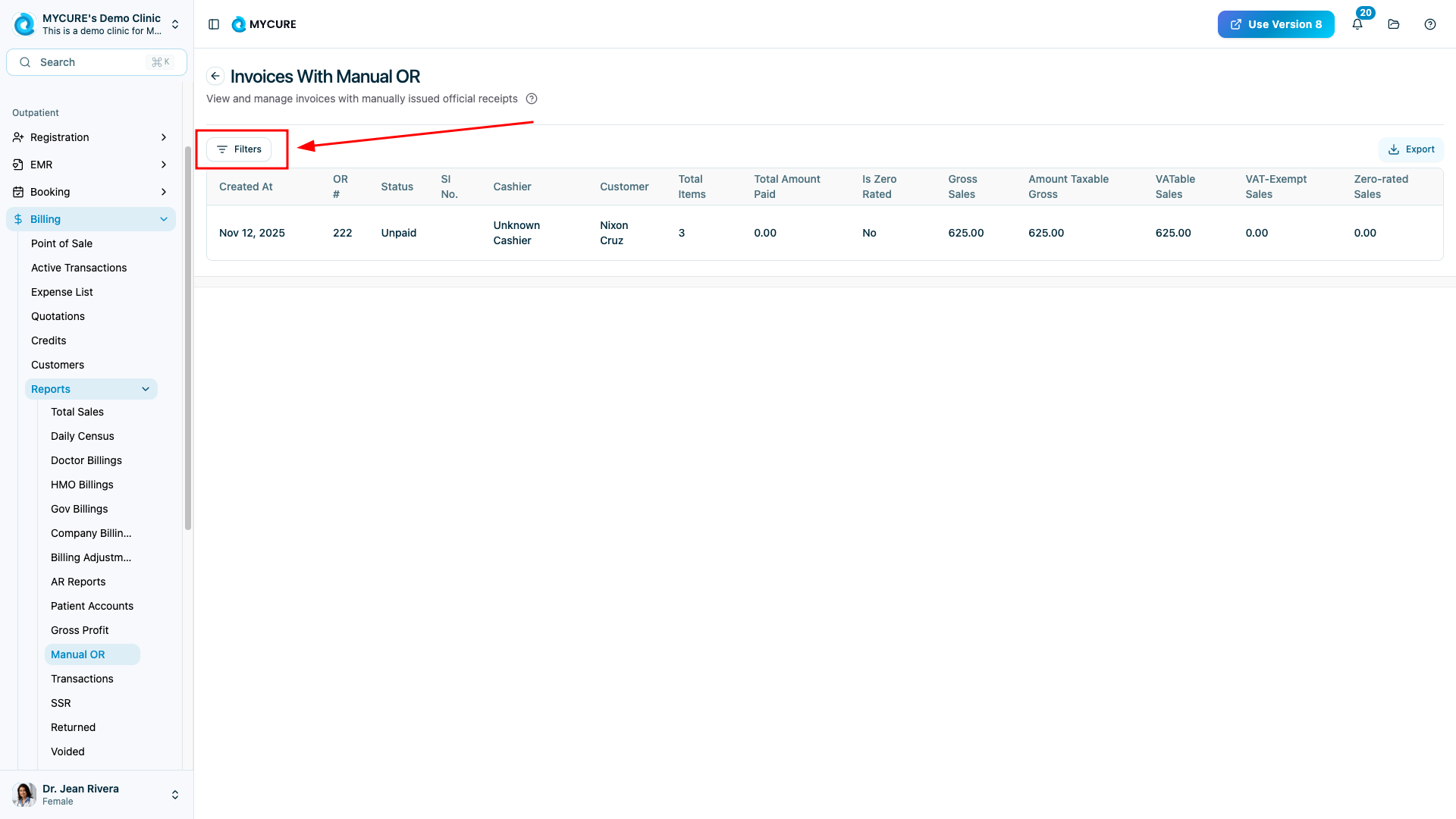This screenshot has height=819, width=1456.
Task: Go to Point of Sale
Action: point(61,243)
